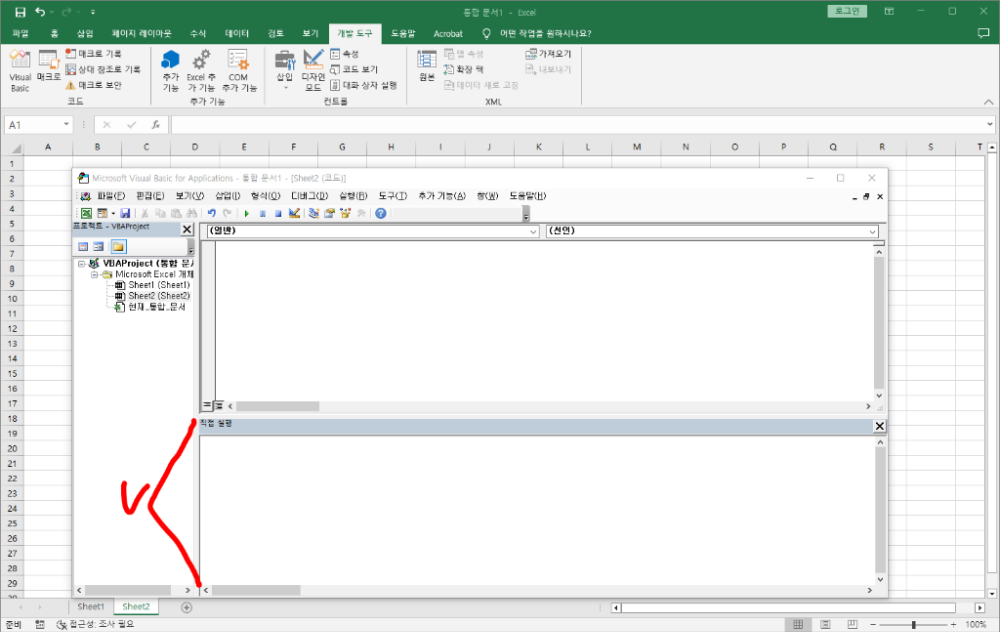This screenshot has height=632, width=1000.
Task: Open 속성 (Properties) in Controls group
Action: [344, 54]
